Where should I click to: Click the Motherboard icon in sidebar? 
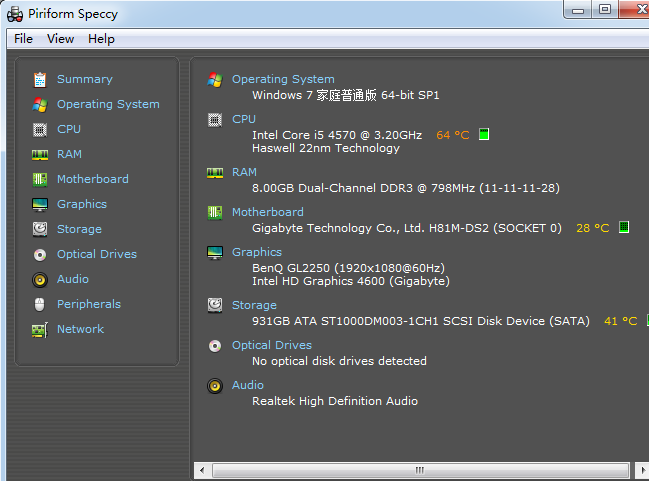(40, 179)
